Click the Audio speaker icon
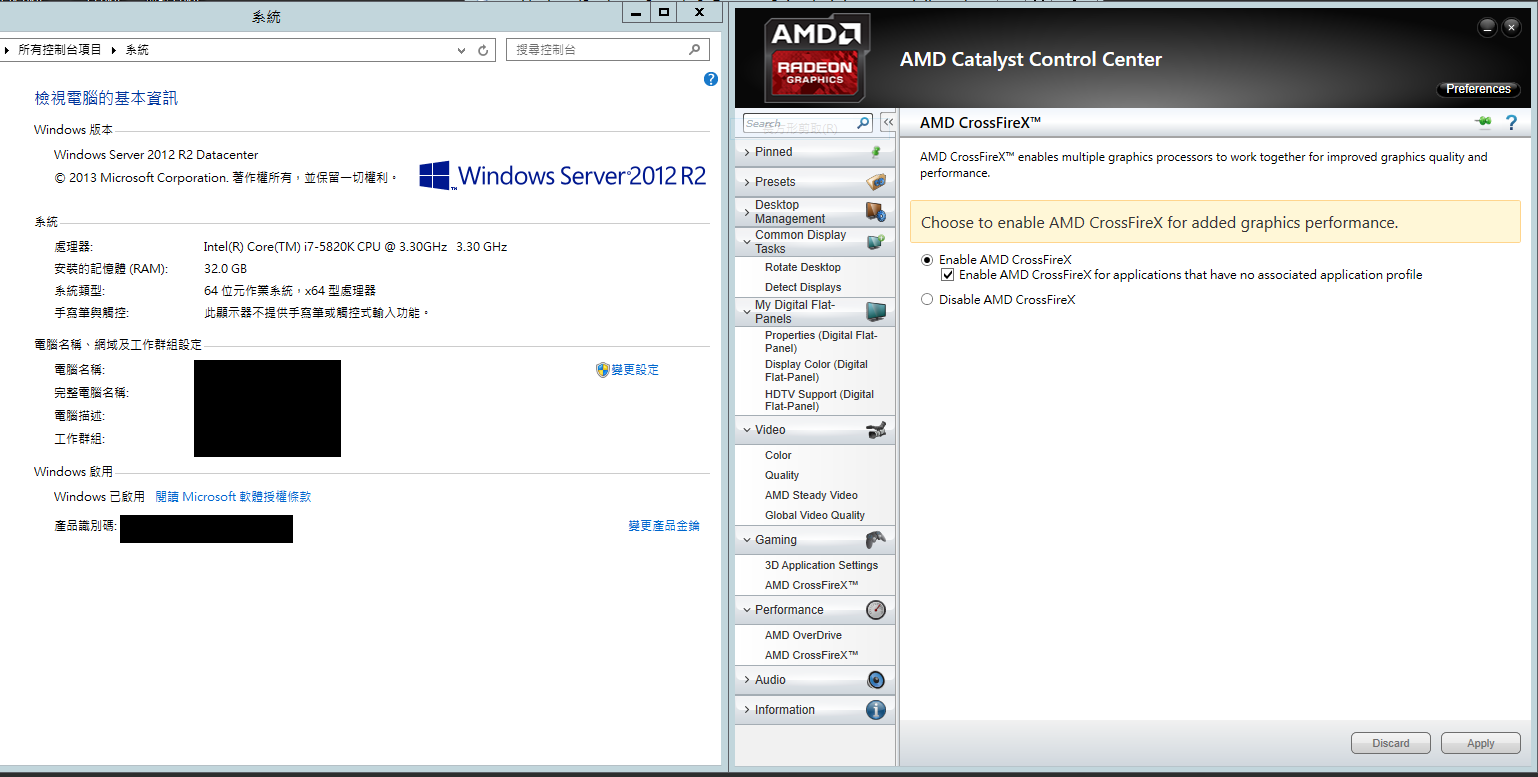 (876, 680)
